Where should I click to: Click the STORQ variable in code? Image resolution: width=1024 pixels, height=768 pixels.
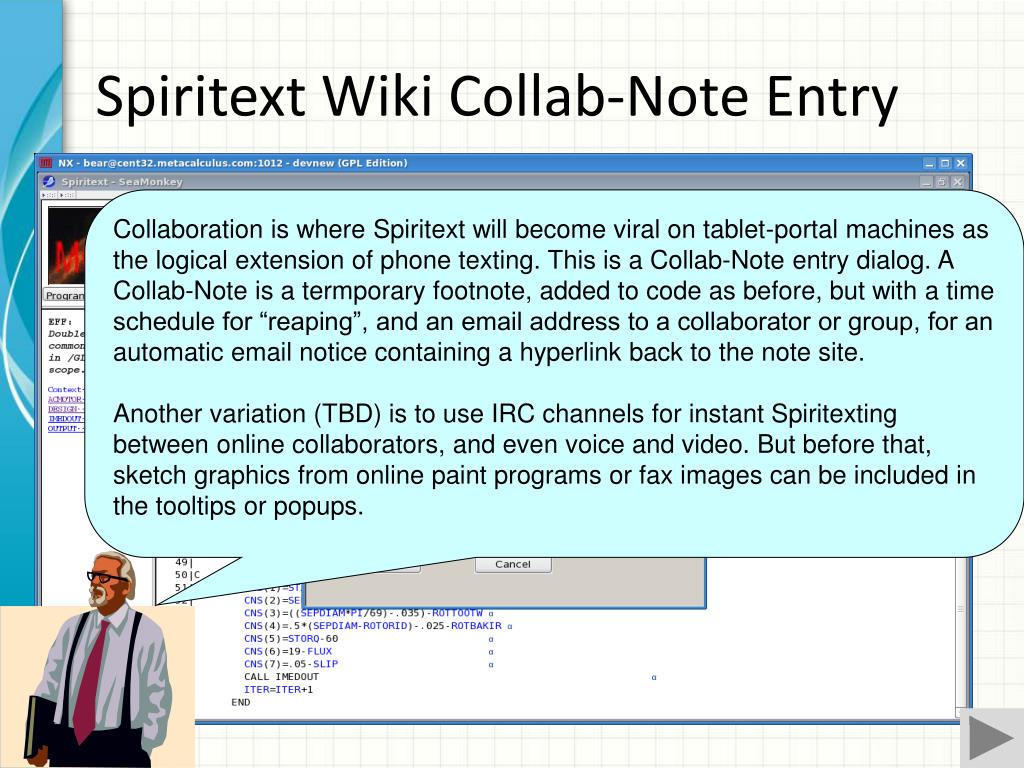[304, 638]
